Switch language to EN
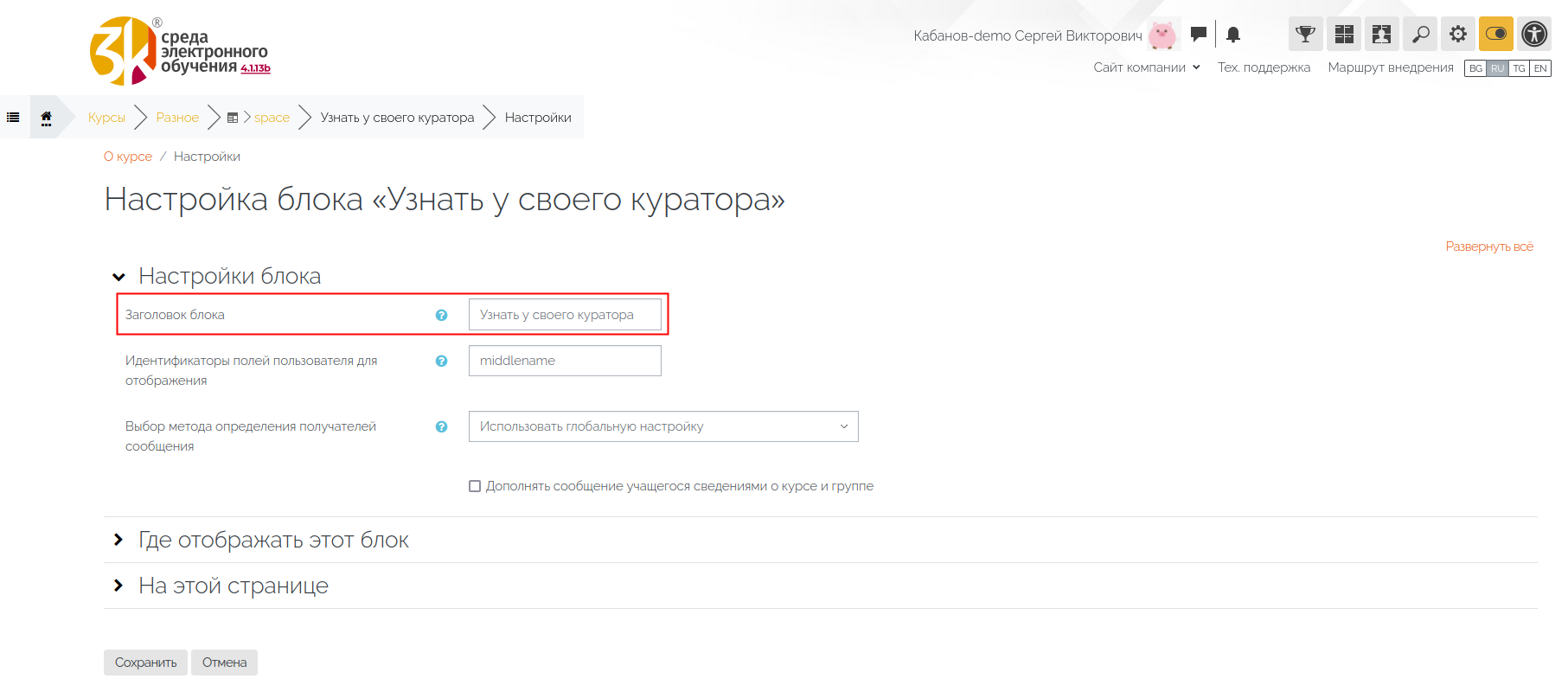The image size is (1568, 698). 1540,68
